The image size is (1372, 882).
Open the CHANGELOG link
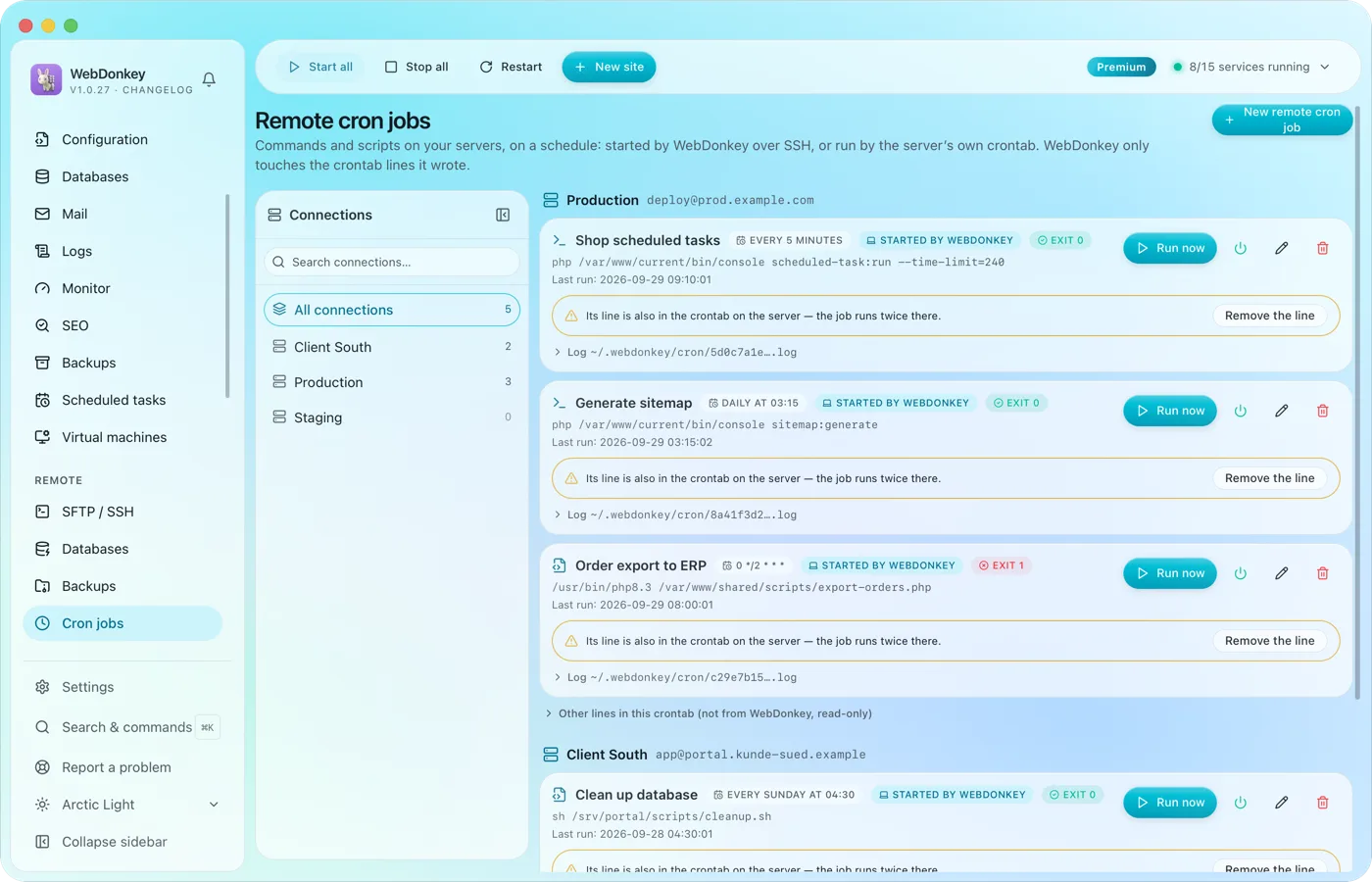pos(158,90)
